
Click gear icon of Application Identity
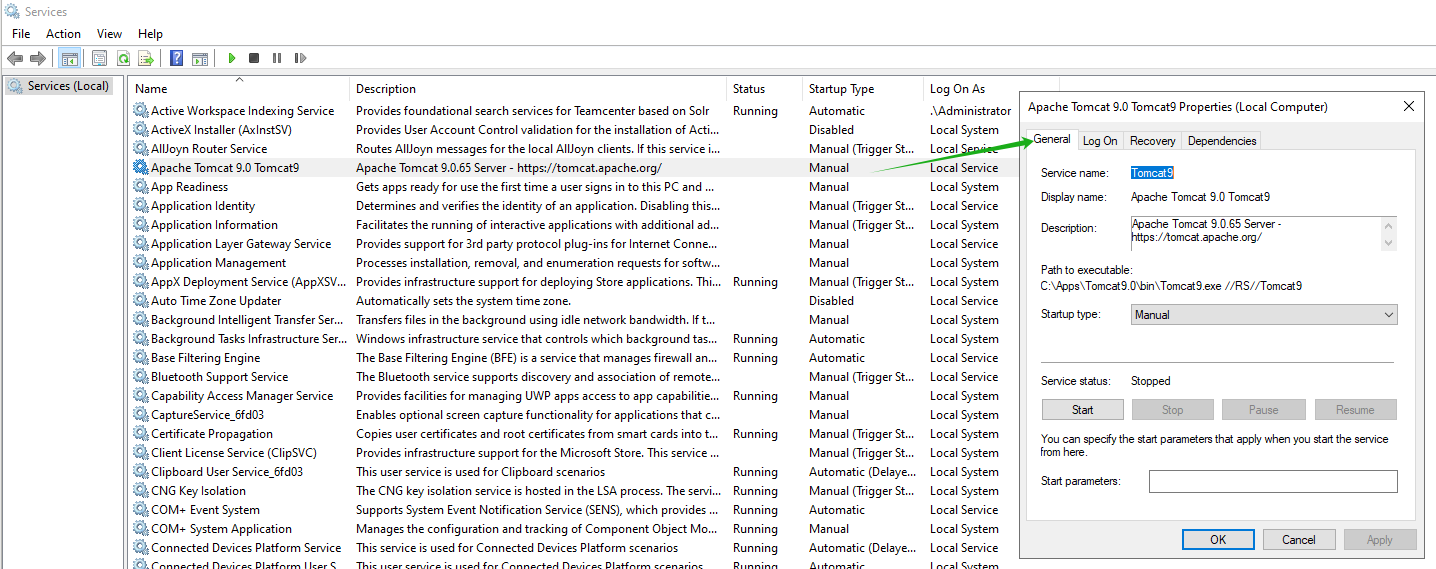tap(141, 206)
